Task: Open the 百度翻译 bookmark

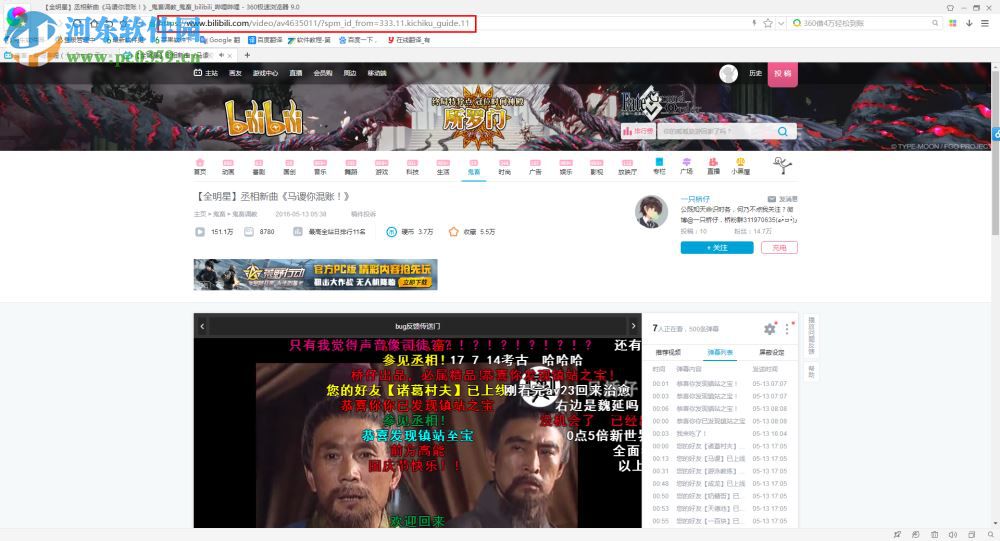Action: [x=265, y=40]
